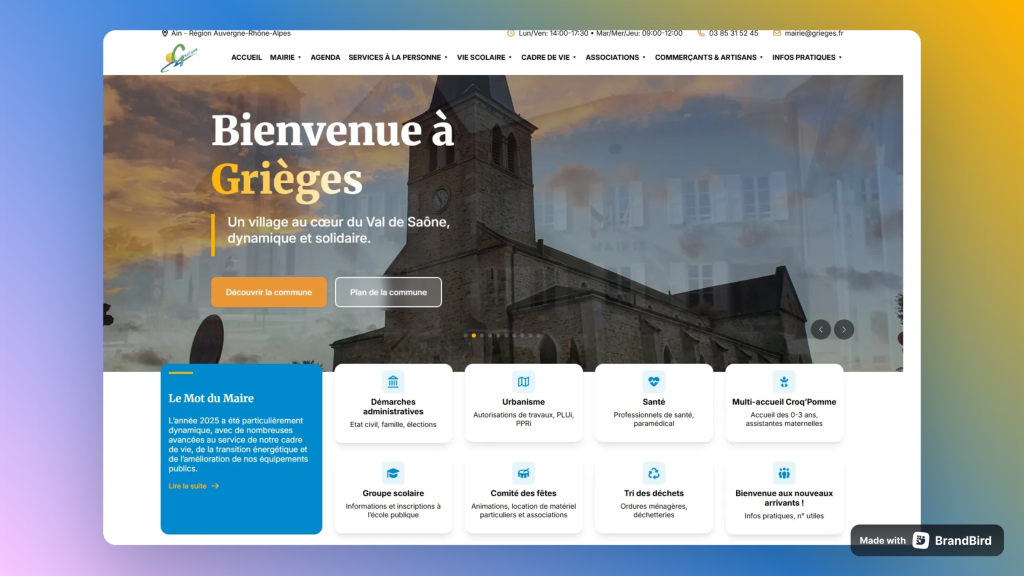The width and height of the screenshot is (1024, 576).
Task: Click the envelope icon beside mairie@grieges.fr
Action: (x=777, y=33)
